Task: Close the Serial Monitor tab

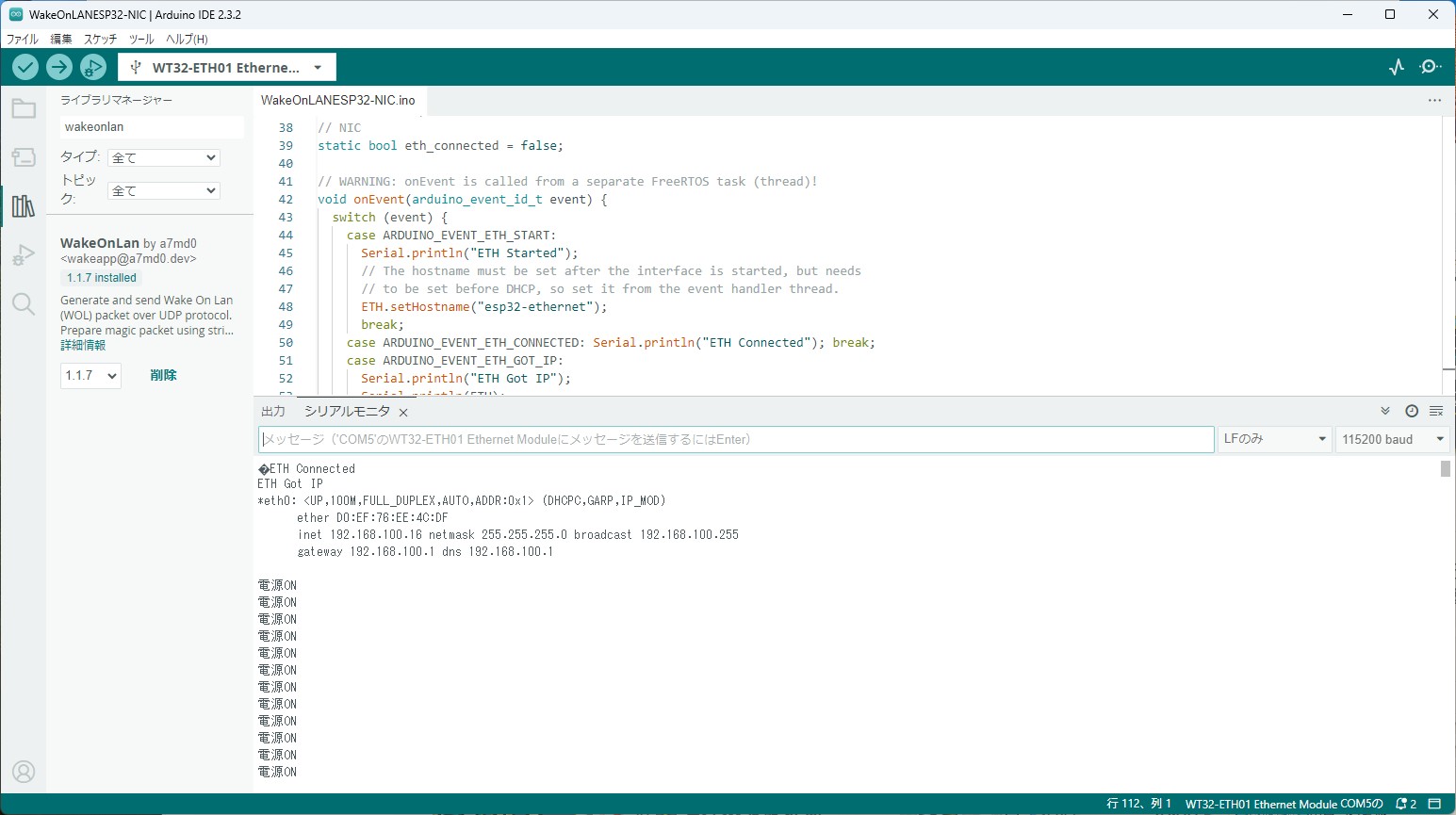Action: coord(403,413)
